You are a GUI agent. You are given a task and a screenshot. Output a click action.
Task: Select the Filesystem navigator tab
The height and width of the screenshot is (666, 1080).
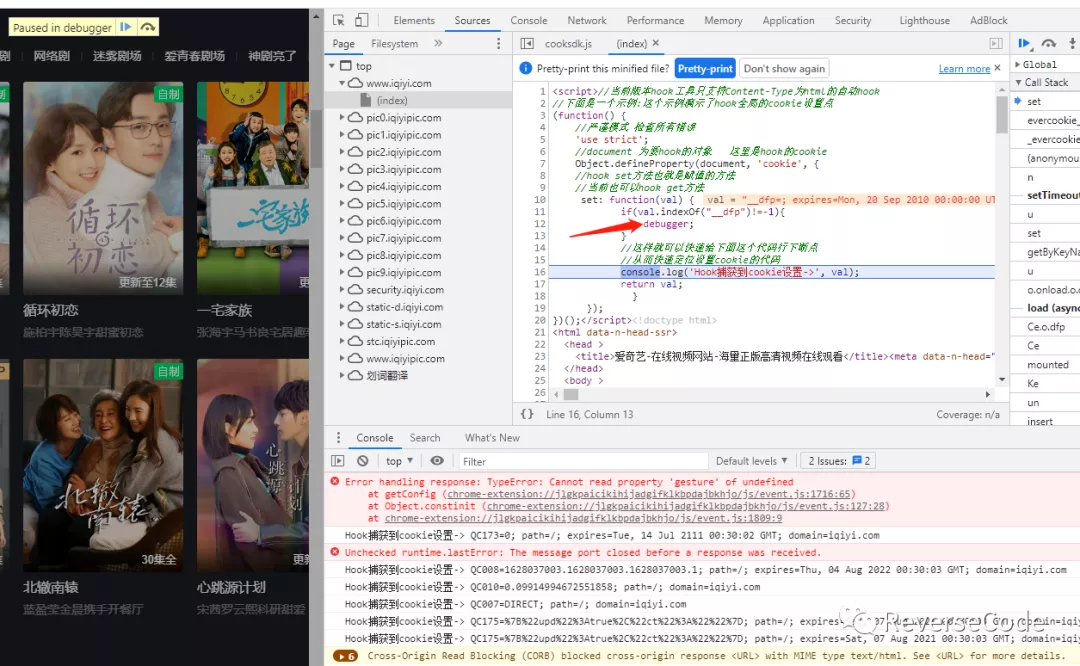[x=394, y=43]
